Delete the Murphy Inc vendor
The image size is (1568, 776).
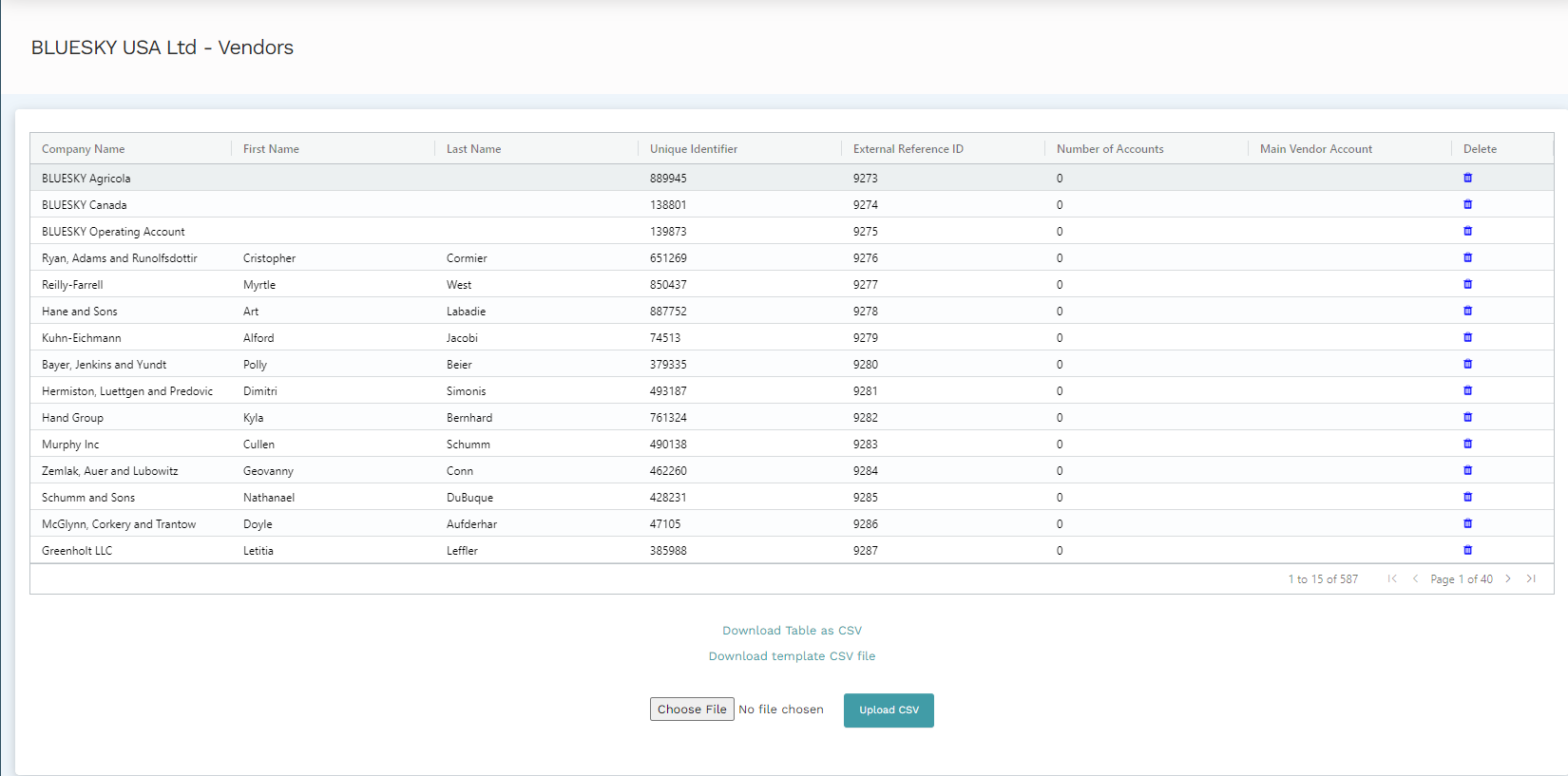(x=1467, y=444)
